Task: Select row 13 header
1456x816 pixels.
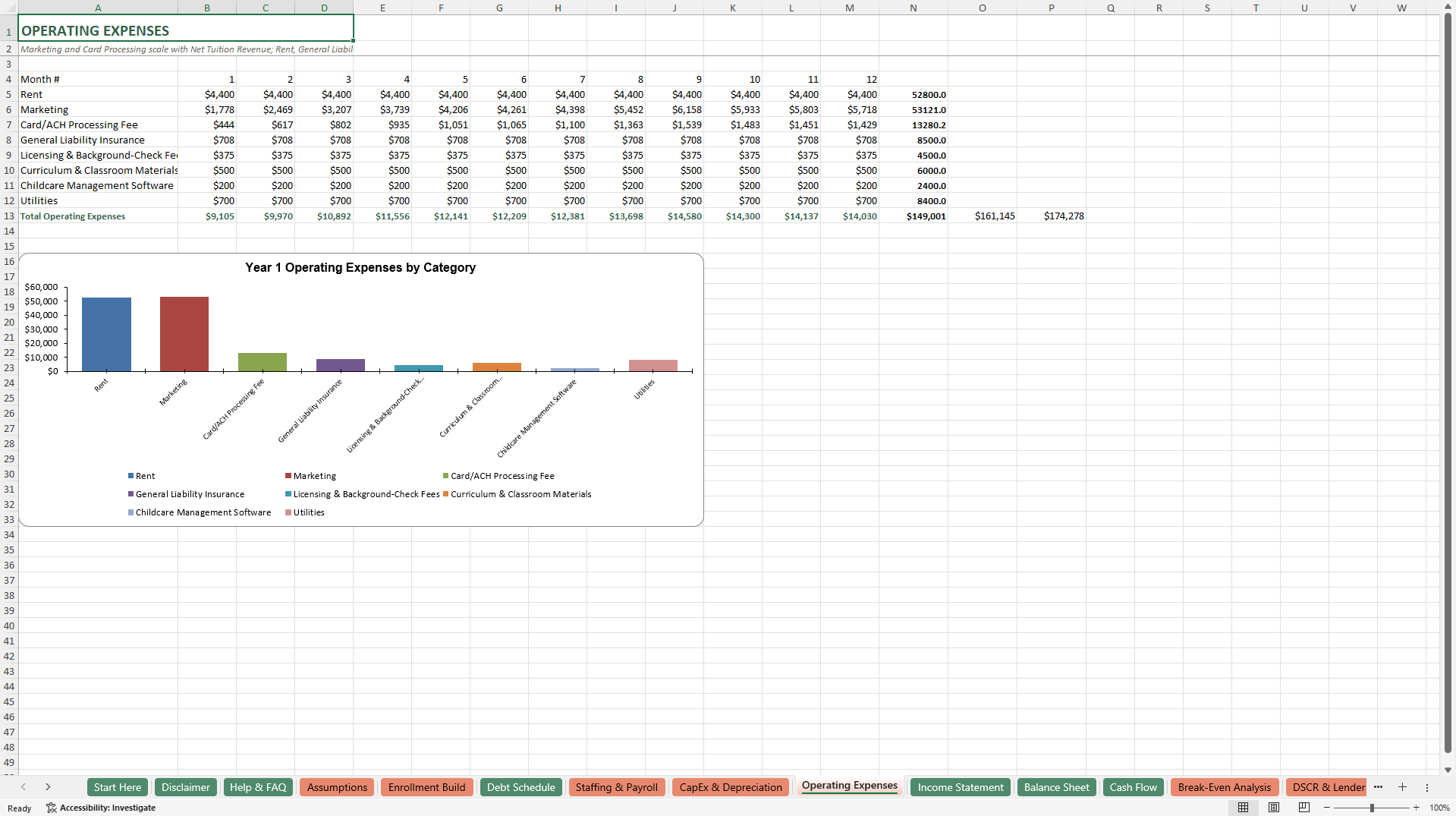Action: pyautogui.click(x=9, y=216)
